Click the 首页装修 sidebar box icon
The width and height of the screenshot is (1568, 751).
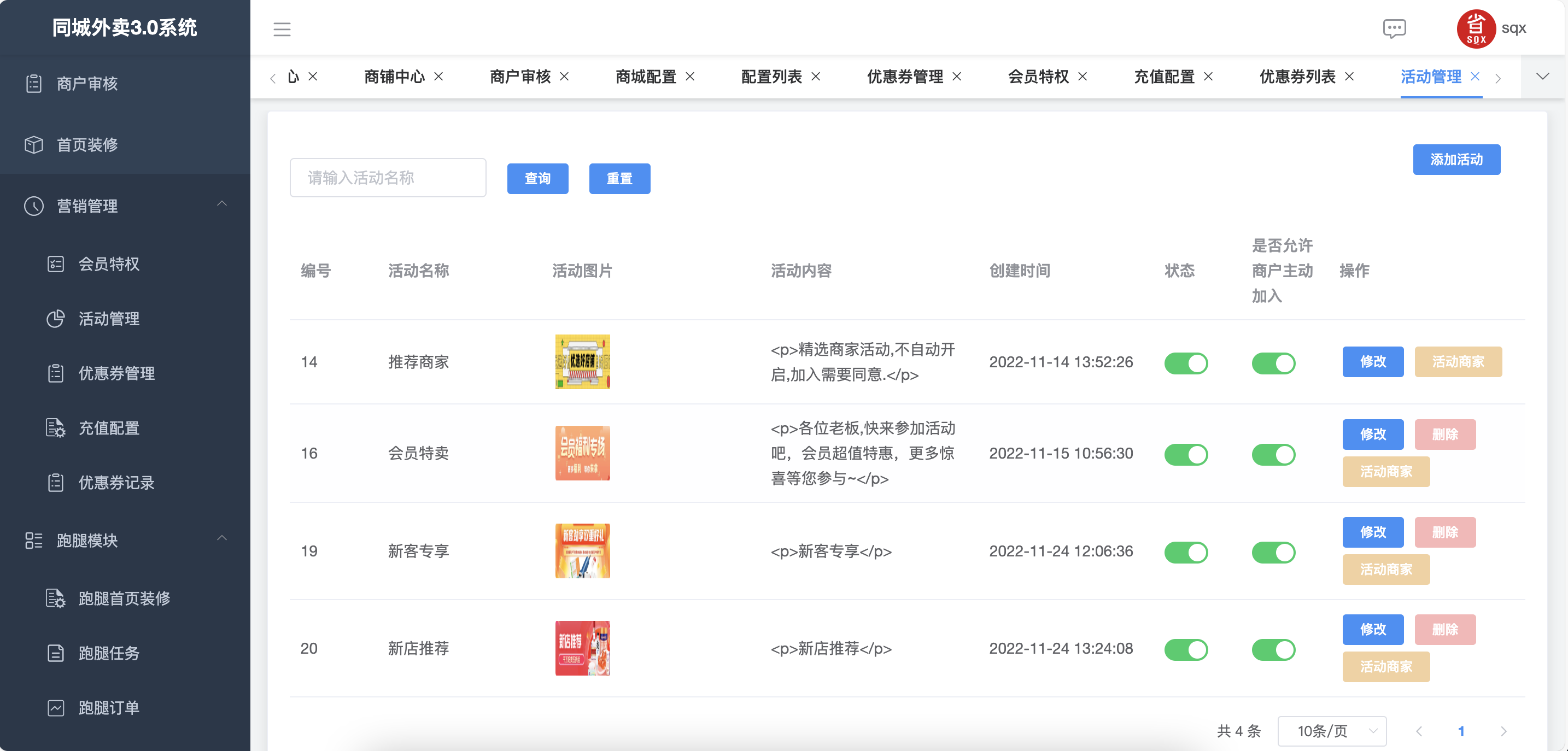click(x=34, y=145)
